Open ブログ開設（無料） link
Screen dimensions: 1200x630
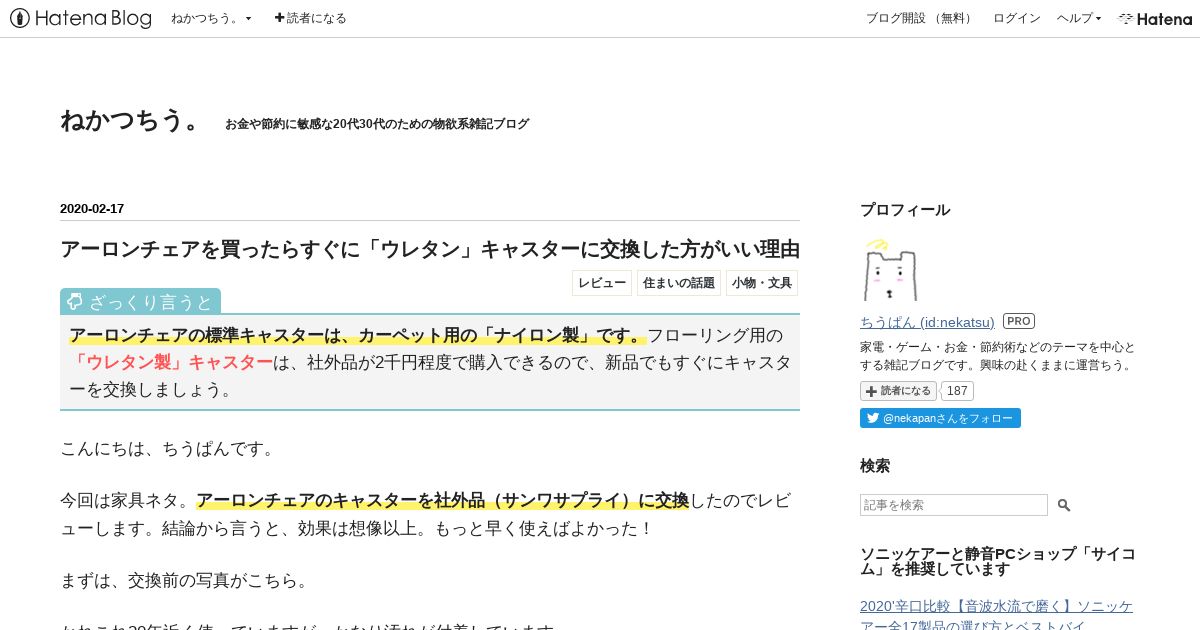(920, 18)
